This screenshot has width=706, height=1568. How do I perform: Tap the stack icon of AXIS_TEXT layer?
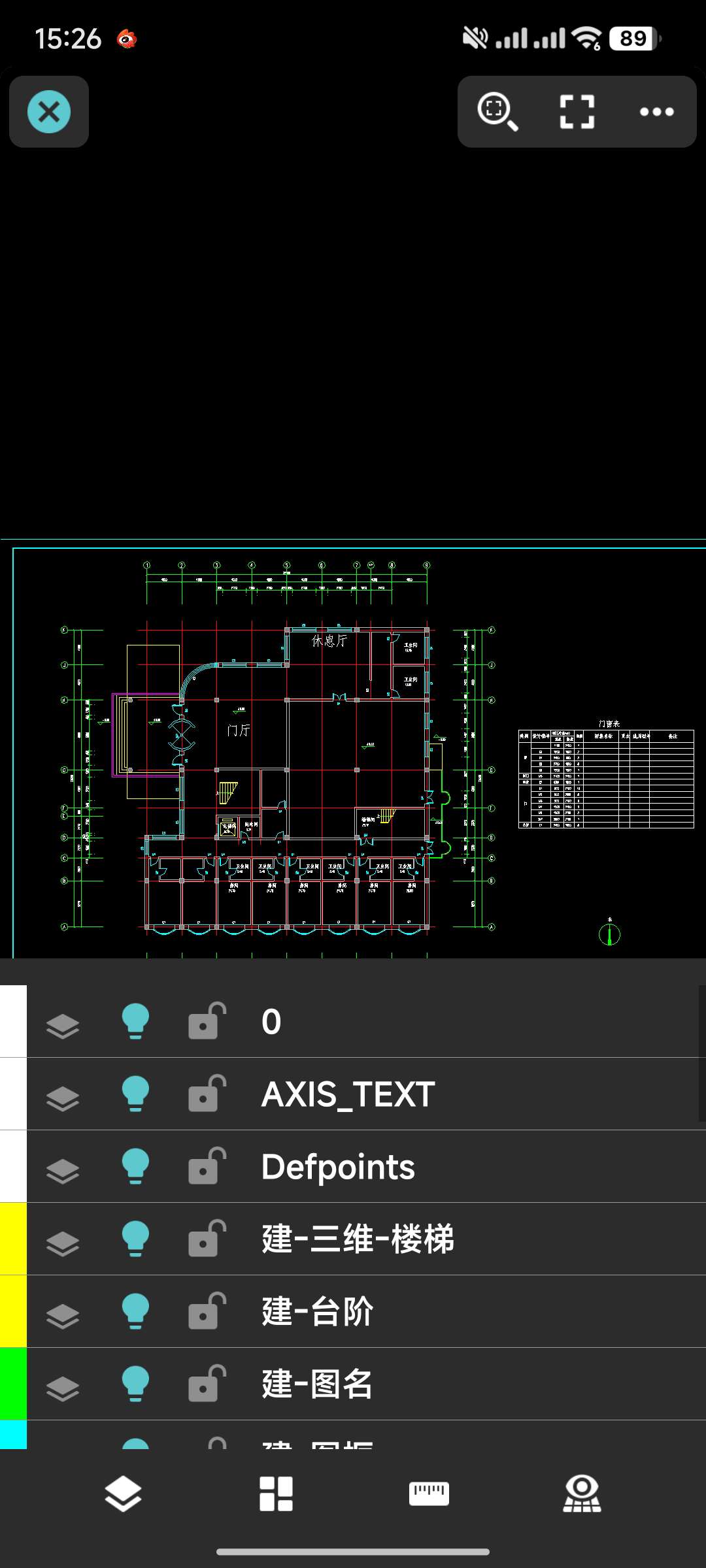pos(63,1099)
